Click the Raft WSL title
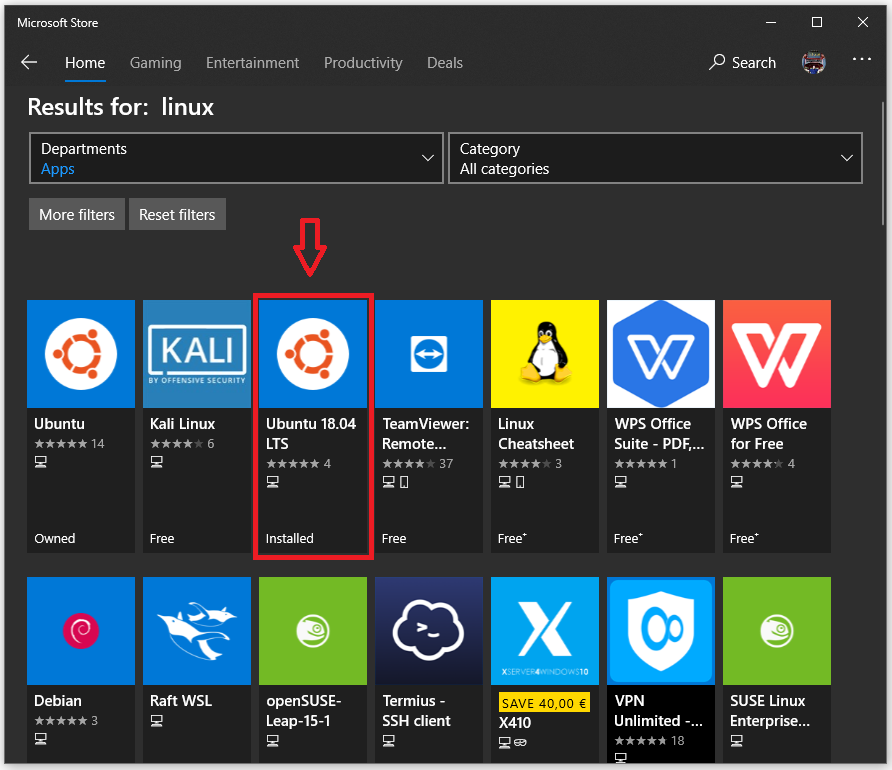The image size is (892, 770). pos(181,701)
